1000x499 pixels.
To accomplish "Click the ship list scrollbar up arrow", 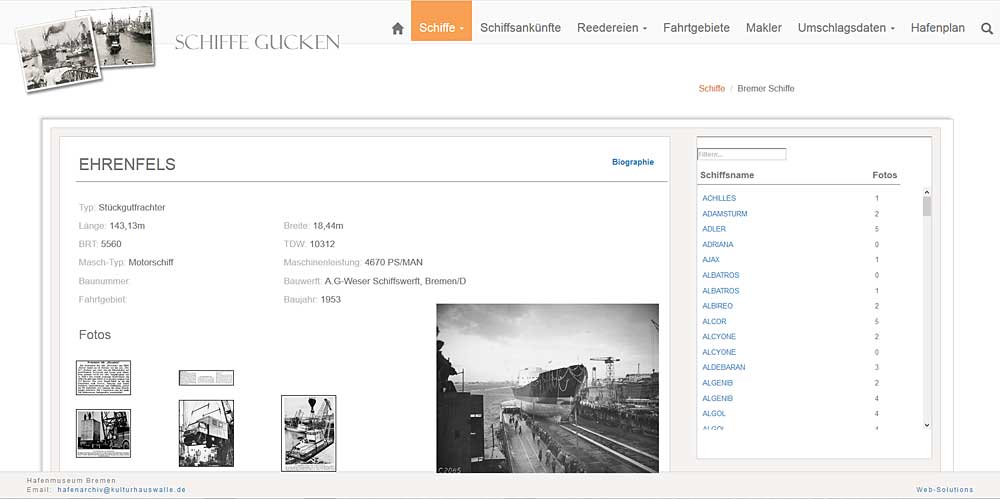I will click(927, 192).
